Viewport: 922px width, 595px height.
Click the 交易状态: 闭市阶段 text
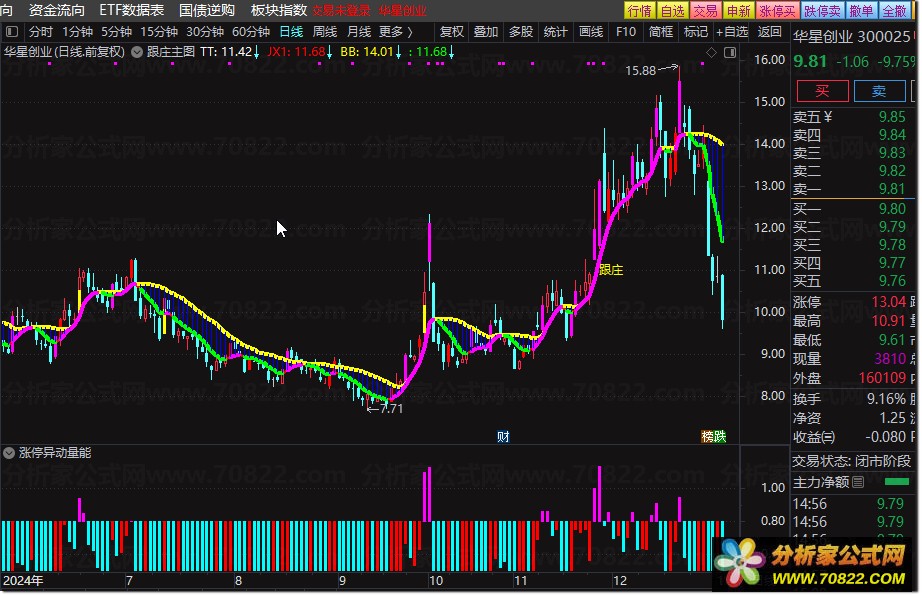pyautogui.click(x=851, y=462)
